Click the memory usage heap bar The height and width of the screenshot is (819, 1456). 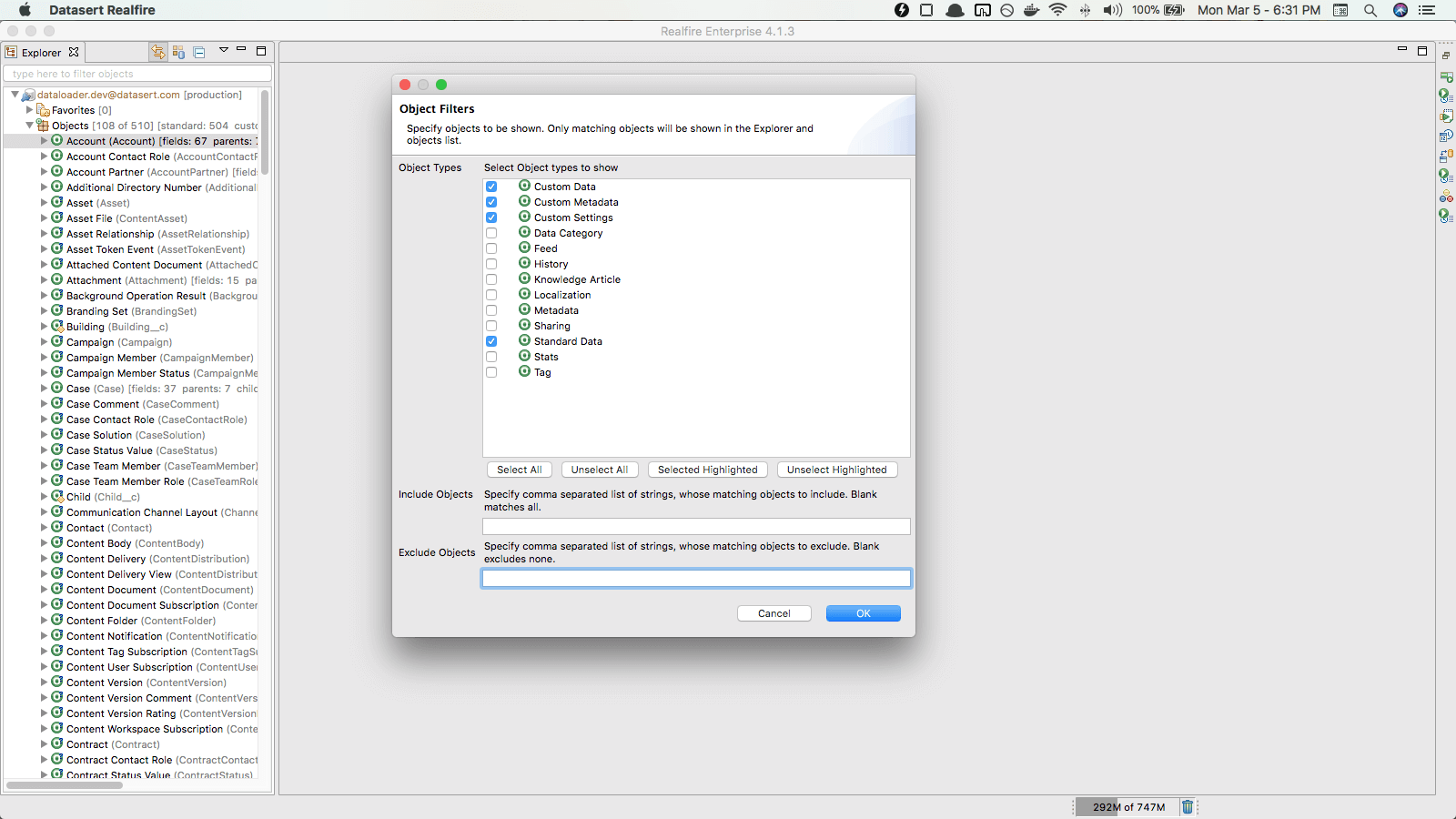click(x=1127, y=806)
